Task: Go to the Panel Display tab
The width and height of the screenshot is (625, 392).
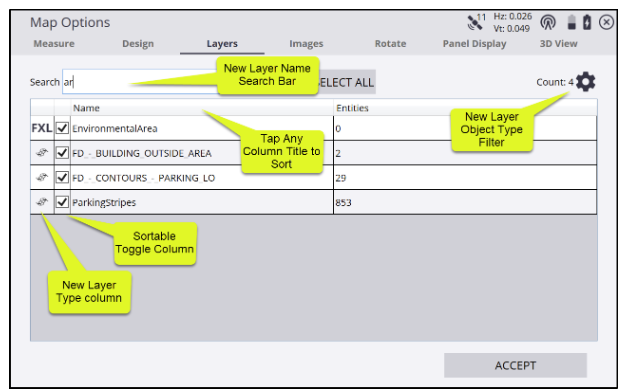Action: pyautogui.click(x=474, y=43)
